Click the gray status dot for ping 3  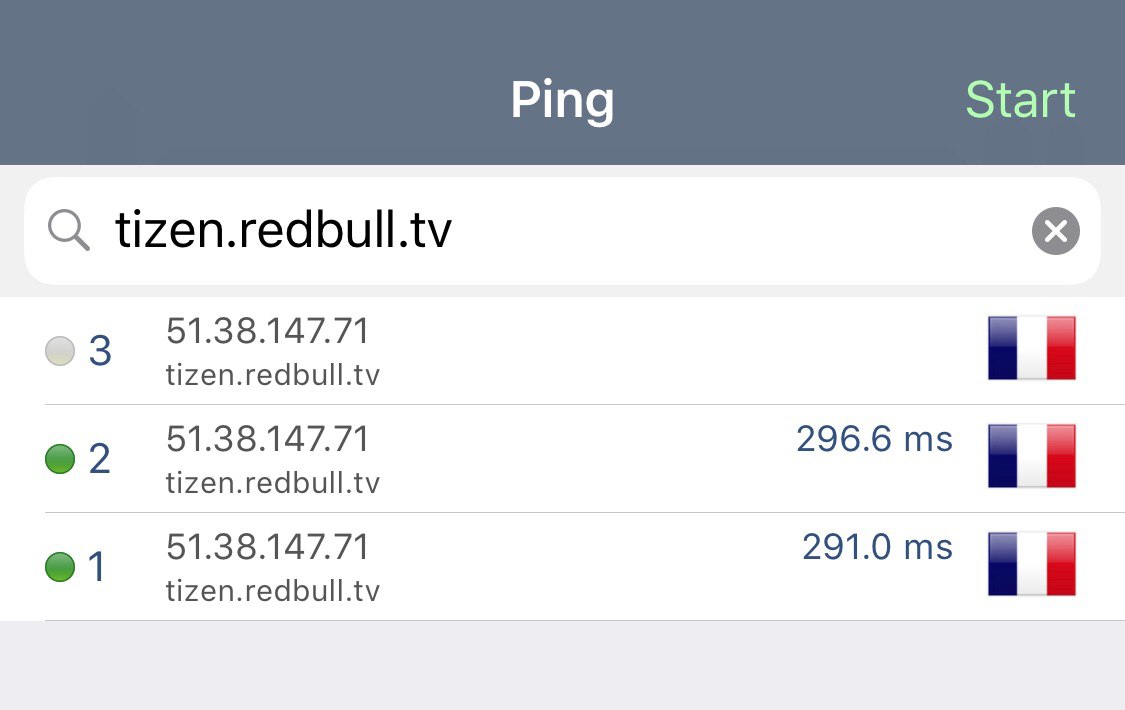click(60, 351)
